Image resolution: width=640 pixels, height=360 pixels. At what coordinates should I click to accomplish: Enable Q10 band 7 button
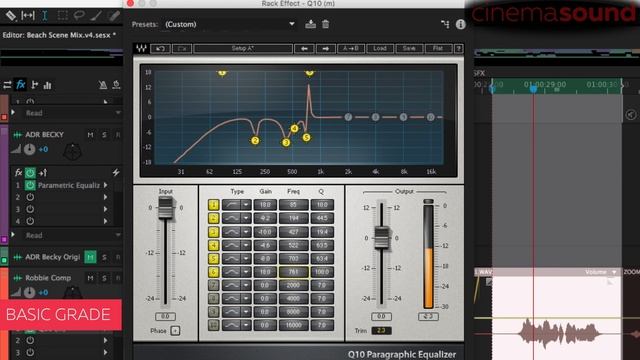(213, 285)
